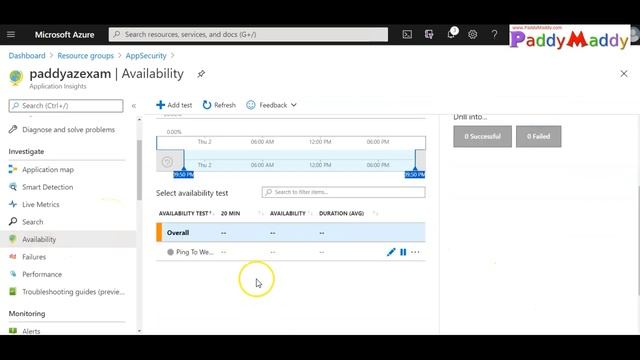Viewport: 640px width, 360px height.
Task: Open more options for Ping To We... test
Action: pyautogui.click(x=415, y=252)
